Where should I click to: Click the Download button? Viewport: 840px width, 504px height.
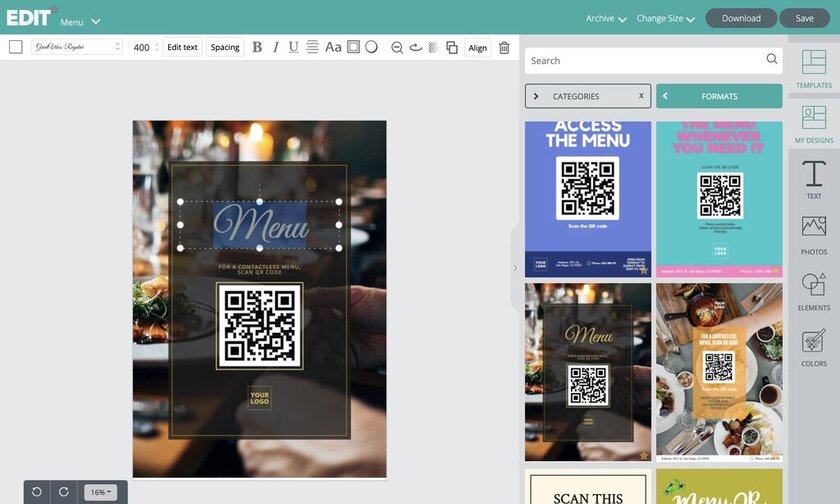(x=741, y=18)
